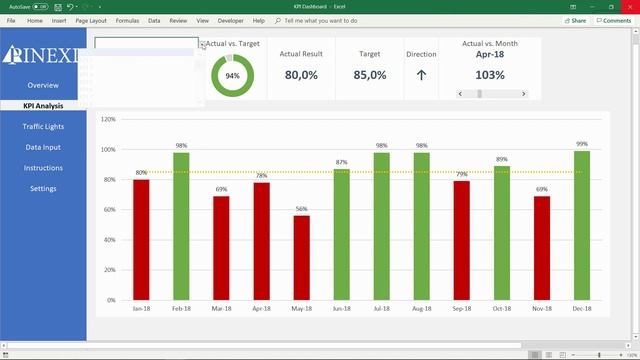This screenshot has width=640, height=360.
Task: Click the Dec-18 green bar
Action: pos(582,225)
